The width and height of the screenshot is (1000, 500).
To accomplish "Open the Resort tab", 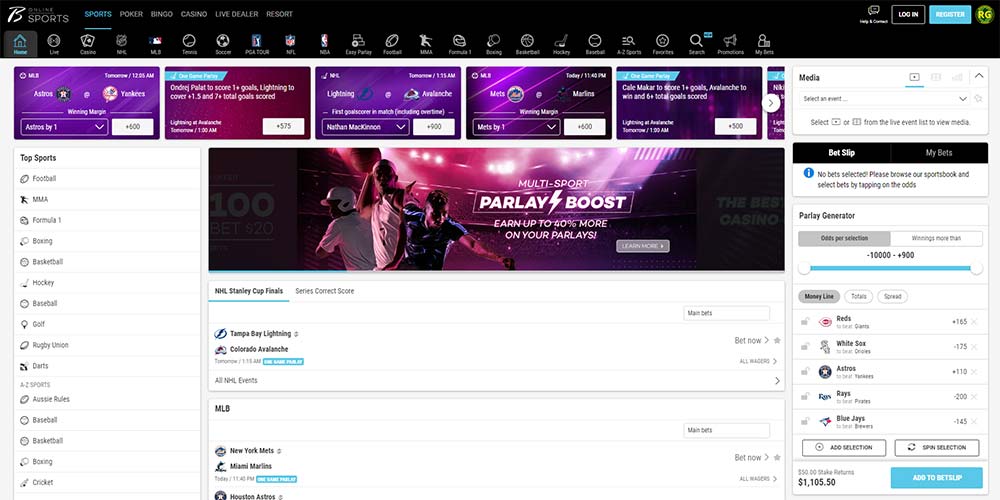I will click(x=279, y=14).
